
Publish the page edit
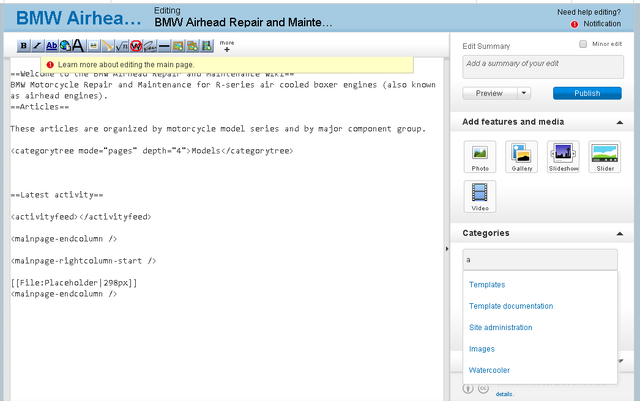click(x=587, y=93)
